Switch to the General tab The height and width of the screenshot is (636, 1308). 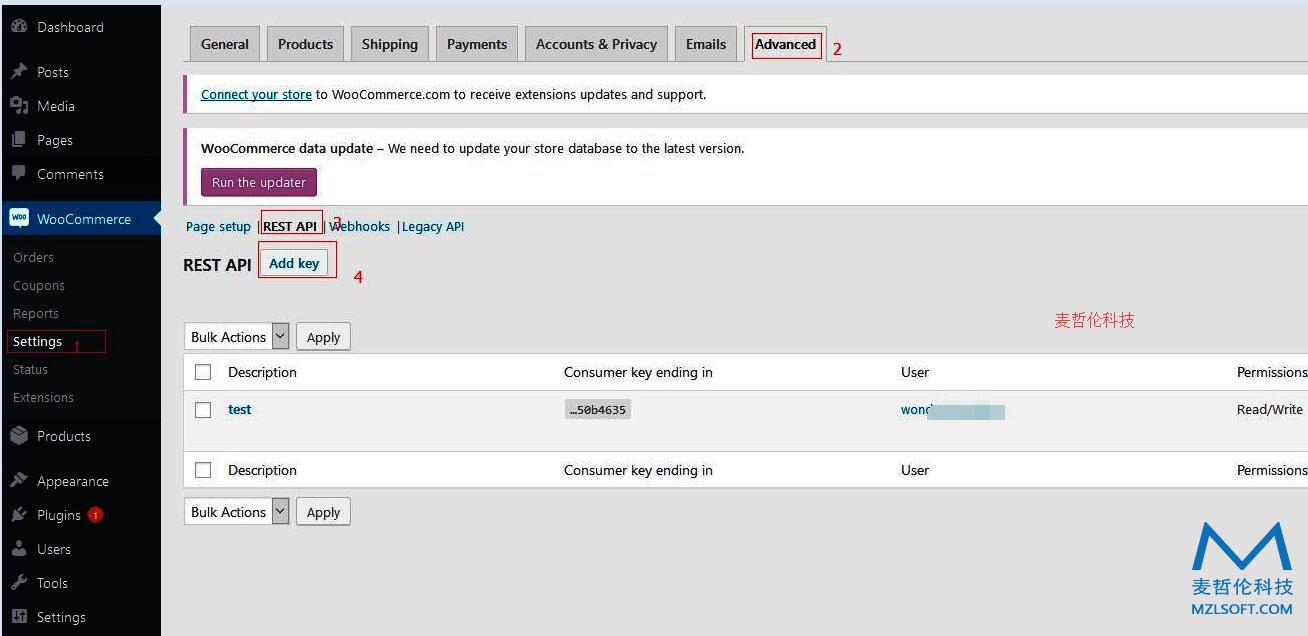click(225, 44)
